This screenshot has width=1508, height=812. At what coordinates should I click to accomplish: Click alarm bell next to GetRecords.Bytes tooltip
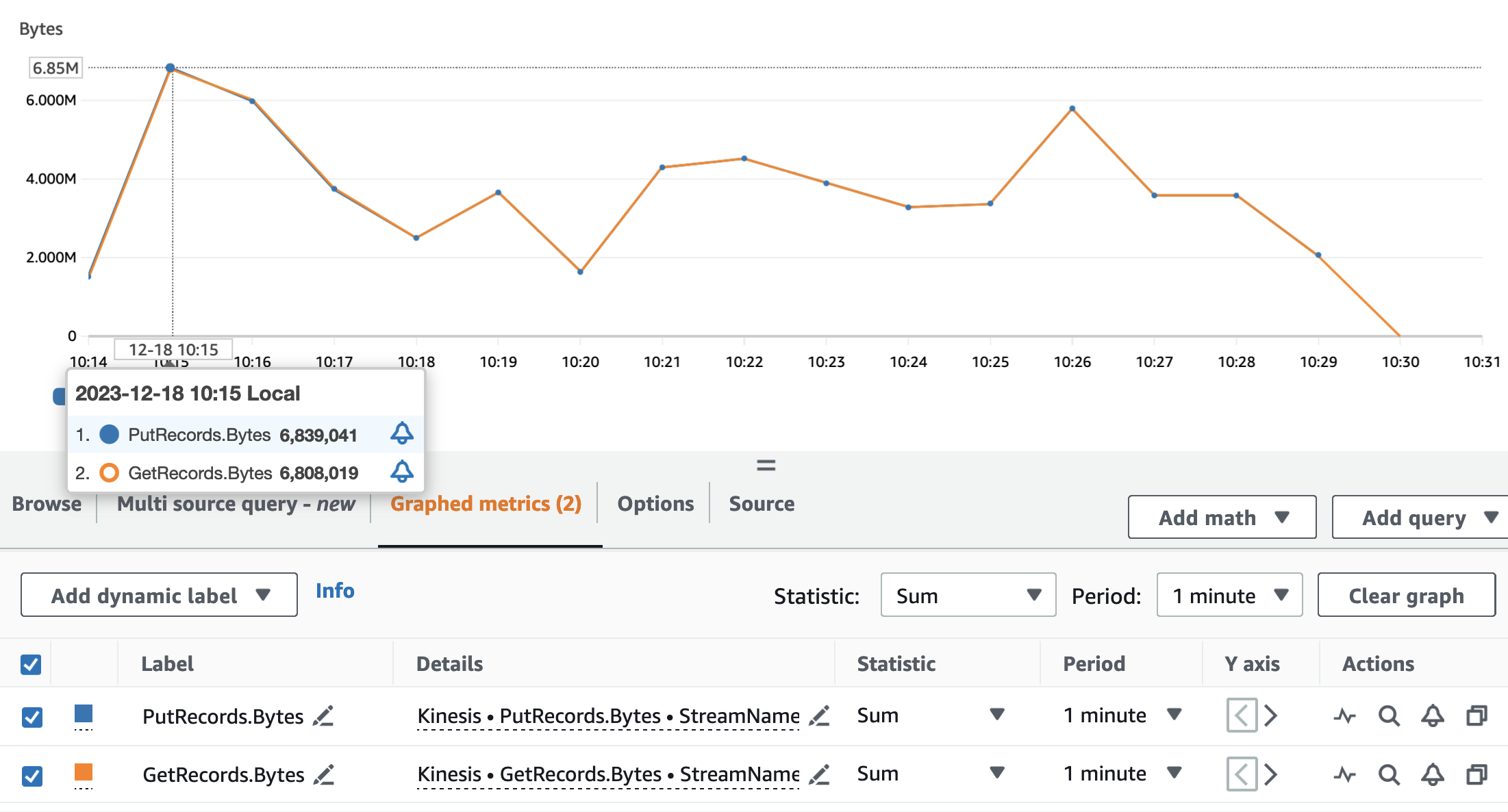point(402,472)
